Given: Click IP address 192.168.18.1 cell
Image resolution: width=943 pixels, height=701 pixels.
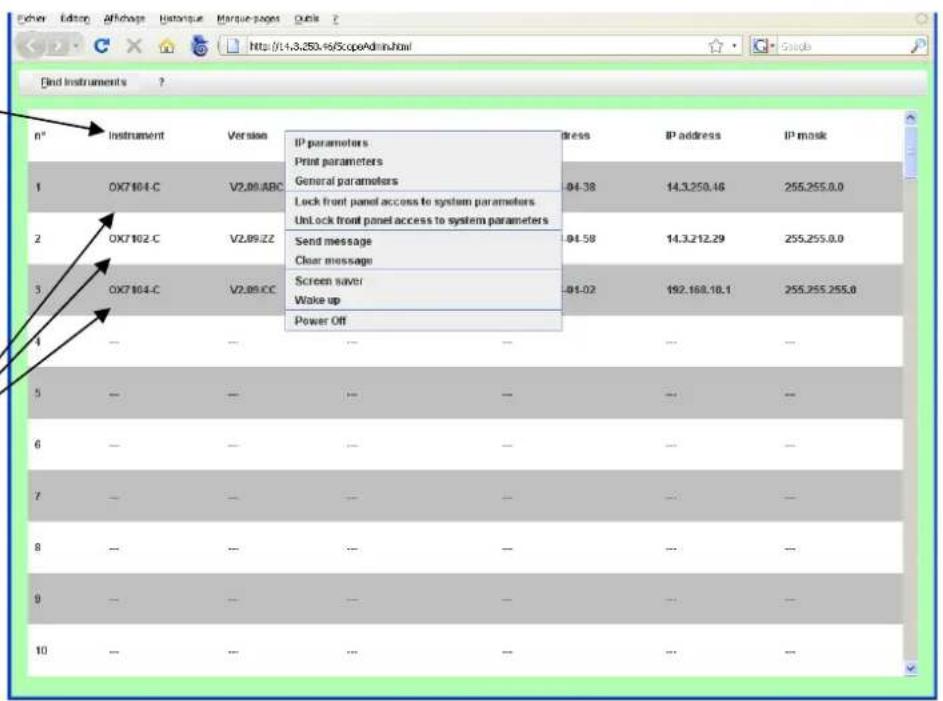Looking at the screenshot, I should tap(698, 290).
